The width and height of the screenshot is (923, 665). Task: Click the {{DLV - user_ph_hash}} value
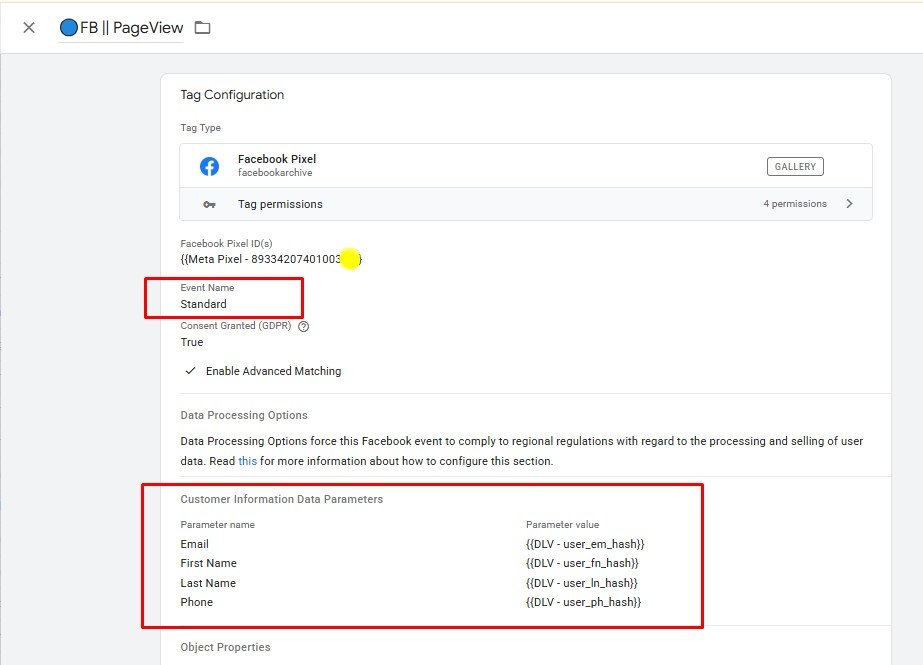click(583, 602)
